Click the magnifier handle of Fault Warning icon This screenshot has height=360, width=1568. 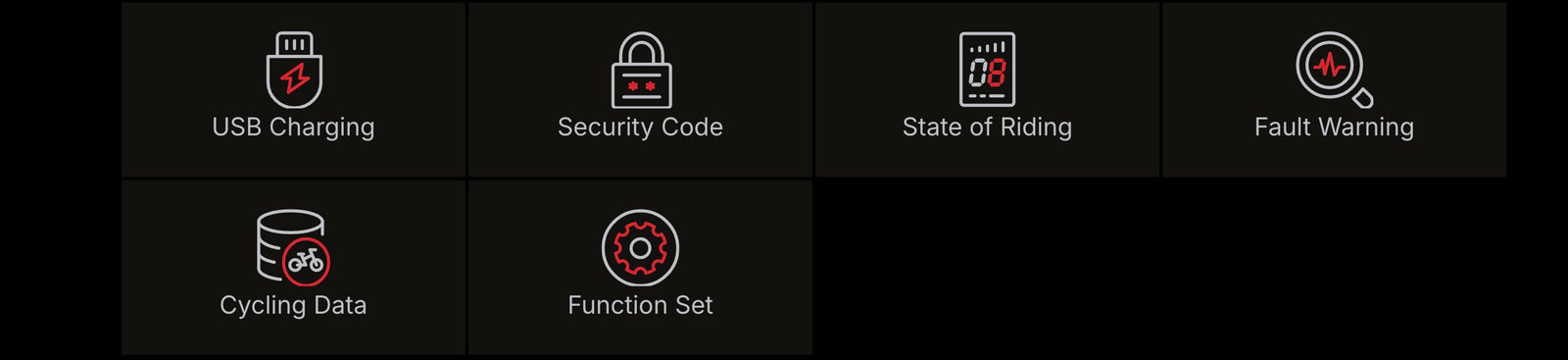click(x=1362, y=96)
